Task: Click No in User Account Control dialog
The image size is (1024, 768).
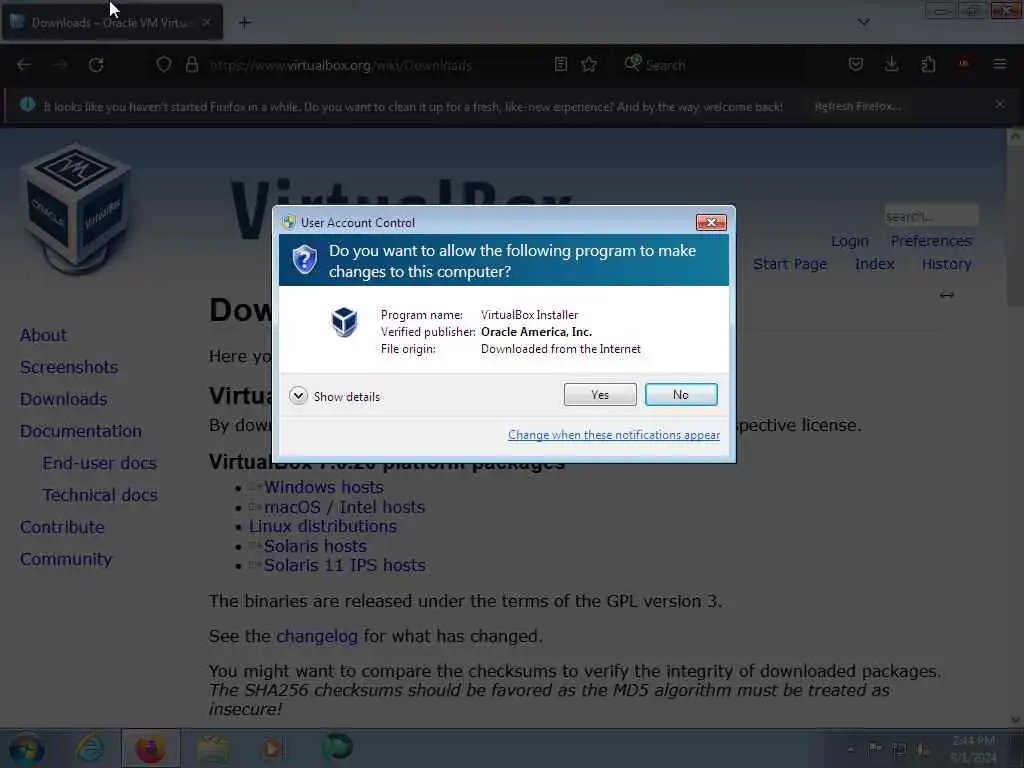Action: pyautogui.click(x=680, y=394)
